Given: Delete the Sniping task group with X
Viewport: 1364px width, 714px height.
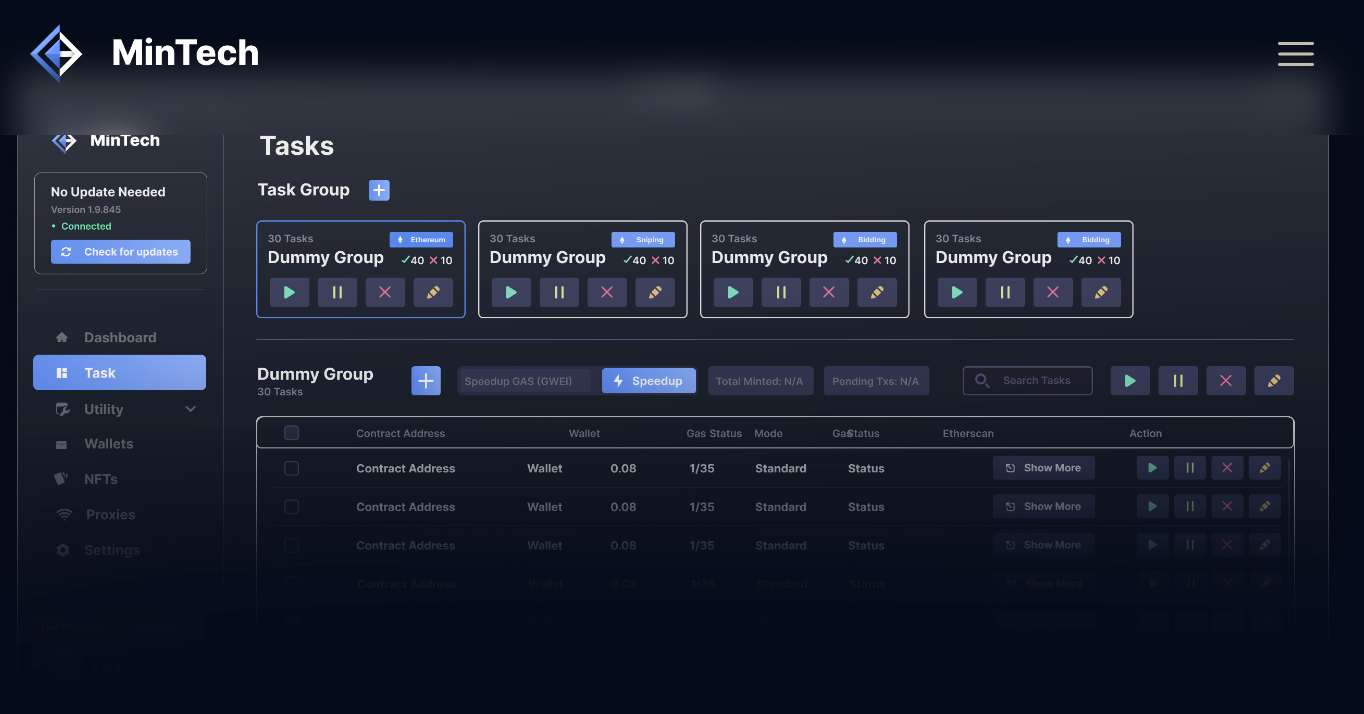Looking at the screenshot, I should click(x=607, y=293).
